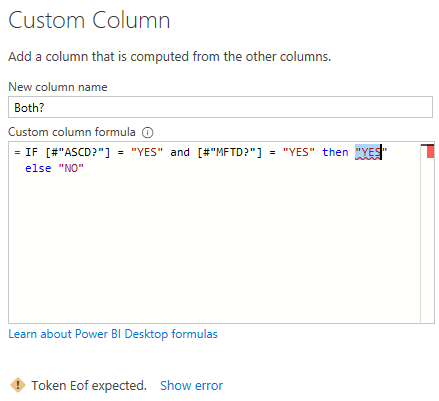Click the formula info icon next to Custom column formula
Viewport: 439px width, 401px height.
coord(147,133)
